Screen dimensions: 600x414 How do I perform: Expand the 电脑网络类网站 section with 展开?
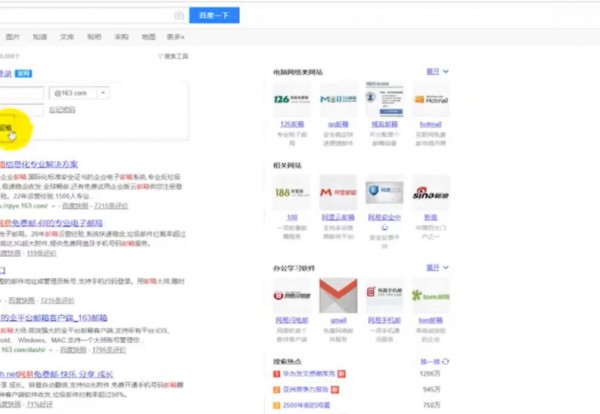437,72
